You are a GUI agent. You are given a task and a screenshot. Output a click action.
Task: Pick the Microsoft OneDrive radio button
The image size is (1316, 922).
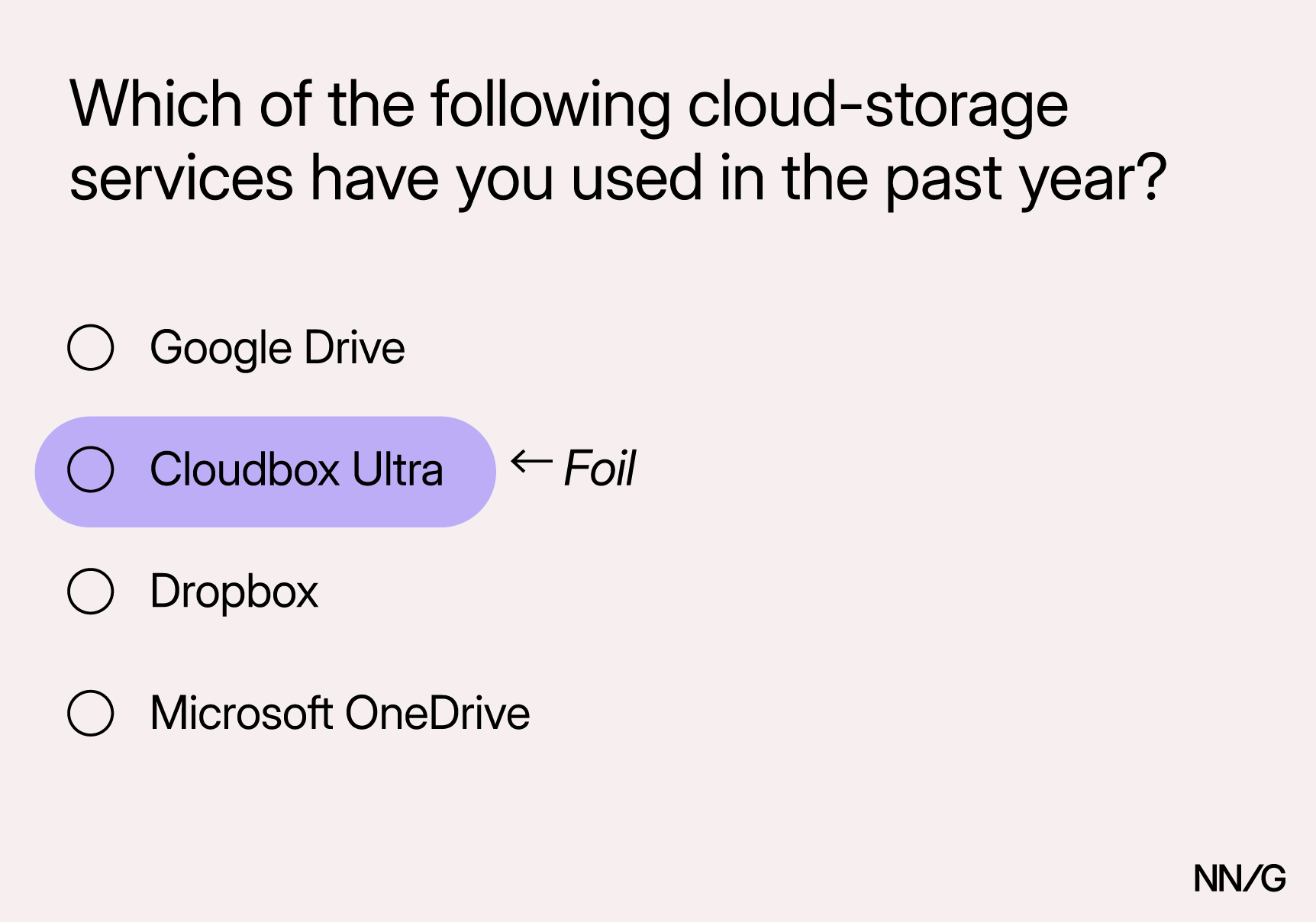coord(91,713)
